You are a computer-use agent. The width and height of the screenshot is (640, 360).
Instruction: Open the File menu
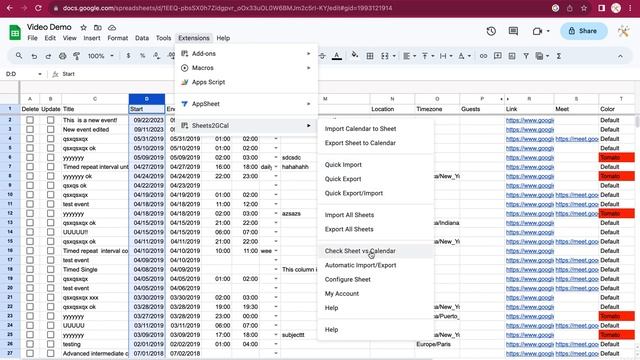coord(32,38)
